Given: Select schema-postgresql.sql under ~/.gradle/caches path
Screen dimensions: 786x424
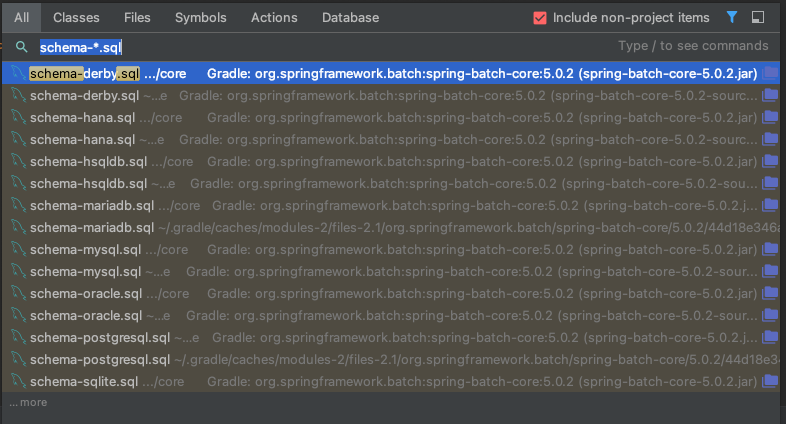Looking at the screenshot, I should point(391,360).
